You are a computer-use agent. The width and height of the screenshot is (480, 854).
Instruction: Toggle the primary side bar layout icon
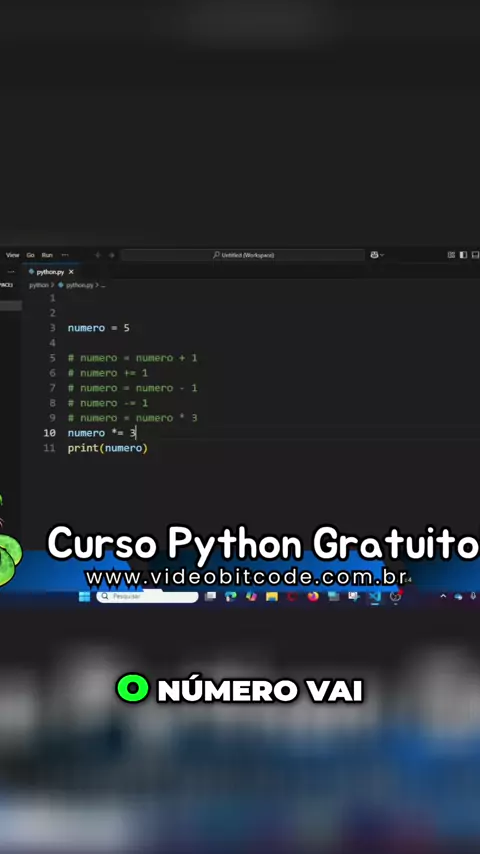(x=463, y=255)
